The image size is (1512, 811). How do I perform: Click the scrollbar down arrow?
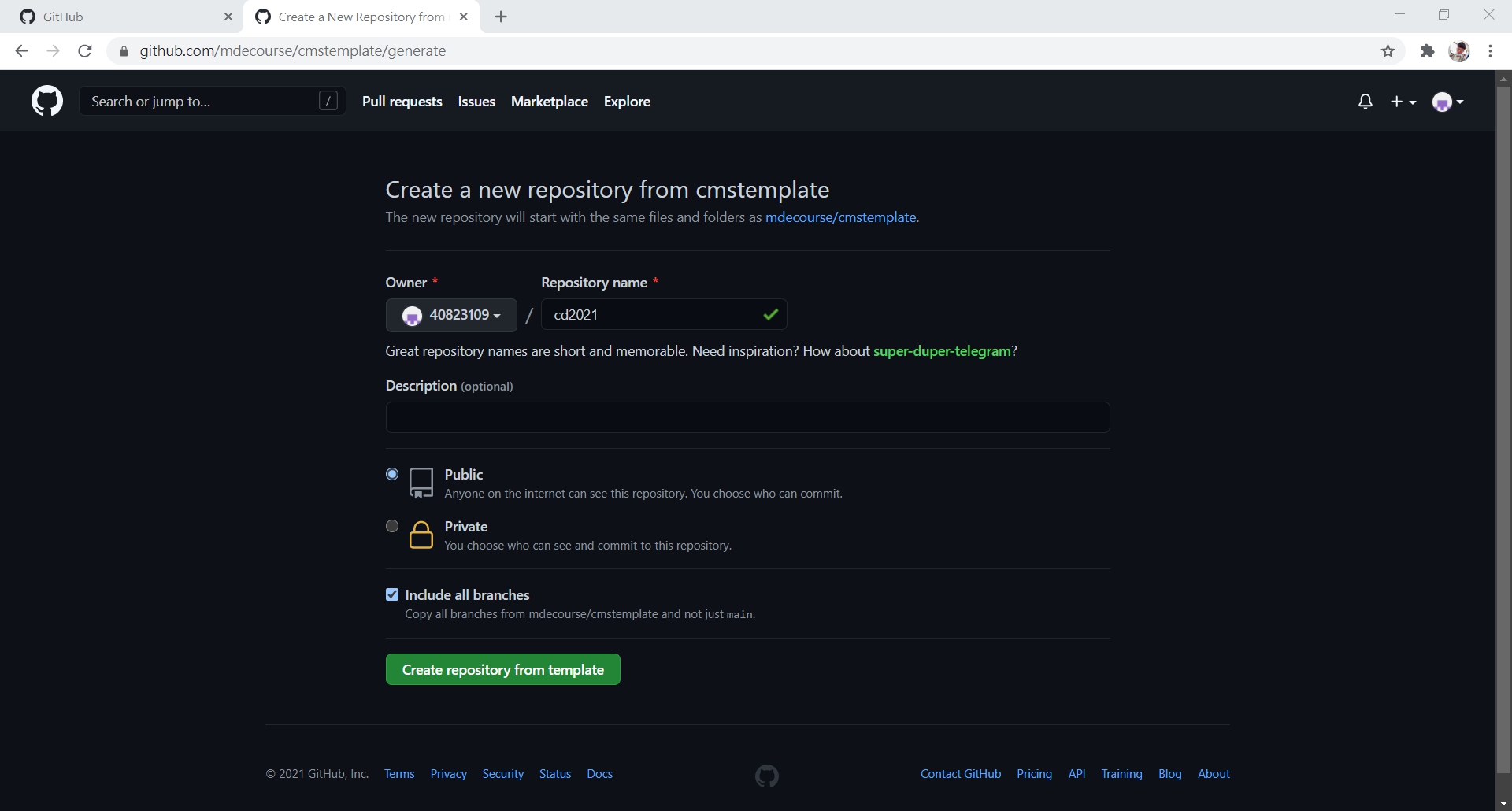point(1503,803)
